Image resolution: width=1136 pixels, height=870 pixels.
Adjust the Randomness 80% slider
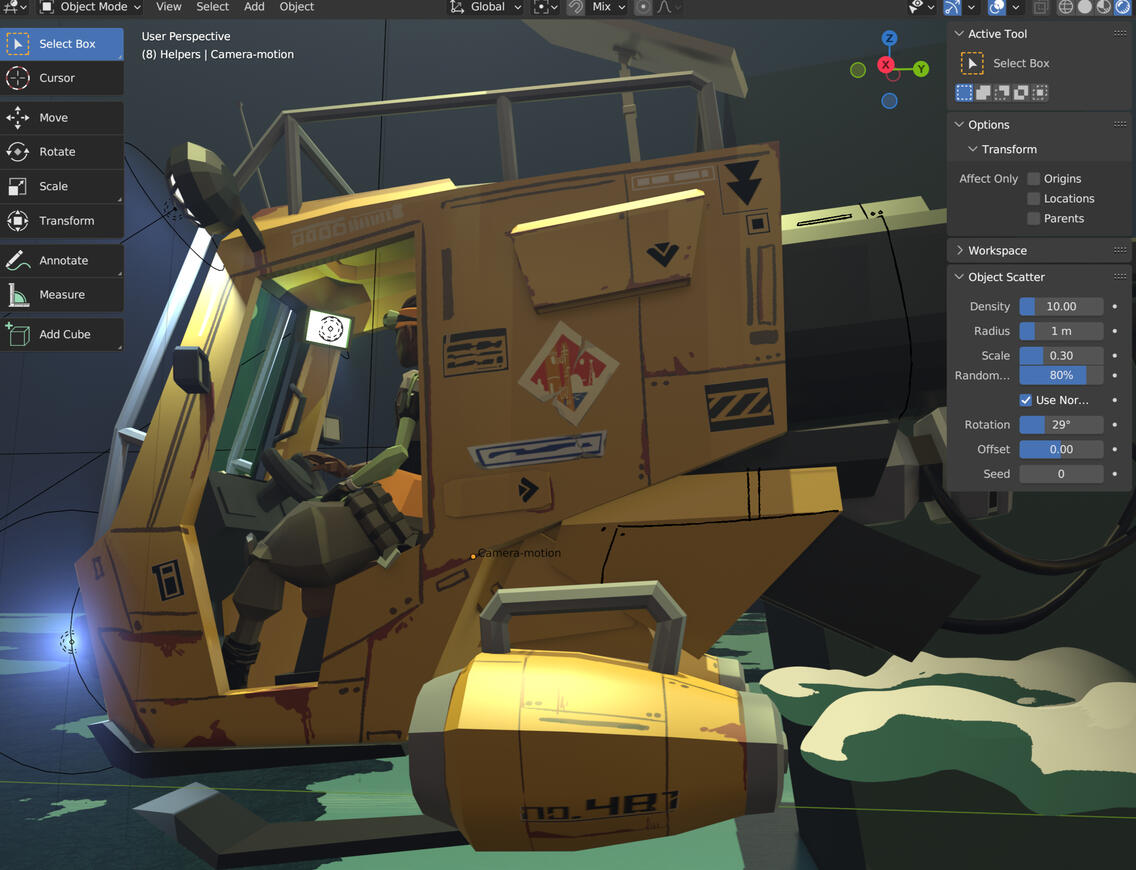pyautogui.click(x=1061, y=376)
